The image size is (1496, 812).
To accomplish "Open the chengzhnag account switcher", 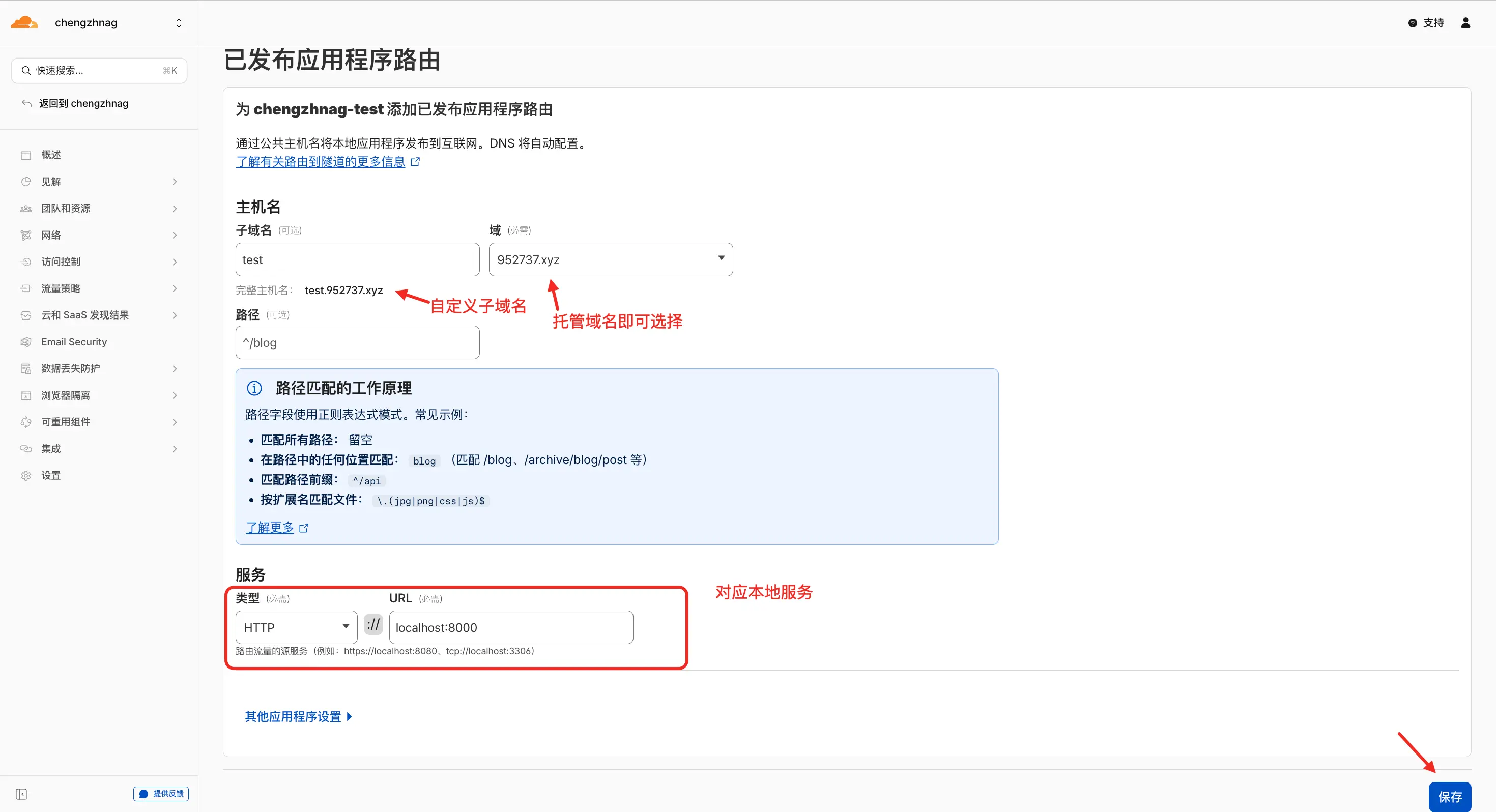I will coord(178,23).
